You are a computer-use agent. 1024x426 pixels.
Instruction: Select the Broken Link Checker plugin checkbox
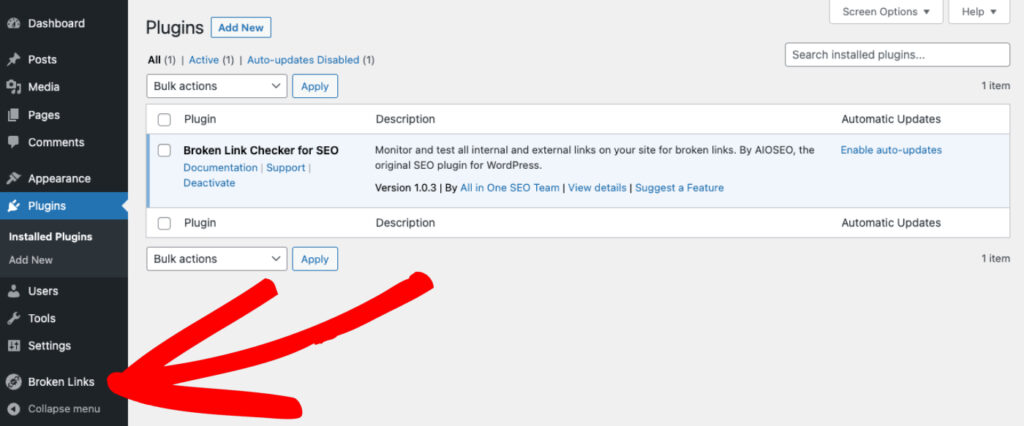pos(165,151)
